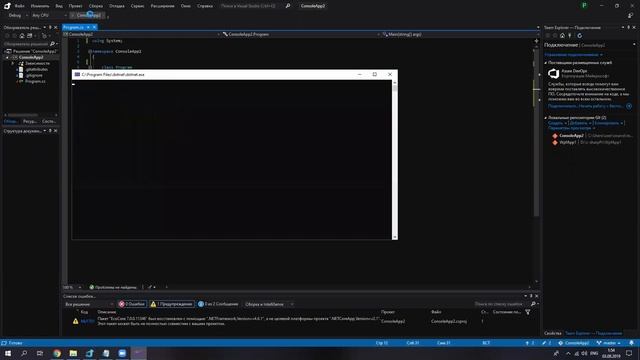640x360 pixels.
Task: Click the Azure DevOps logo icon
Action: (553, 73)
